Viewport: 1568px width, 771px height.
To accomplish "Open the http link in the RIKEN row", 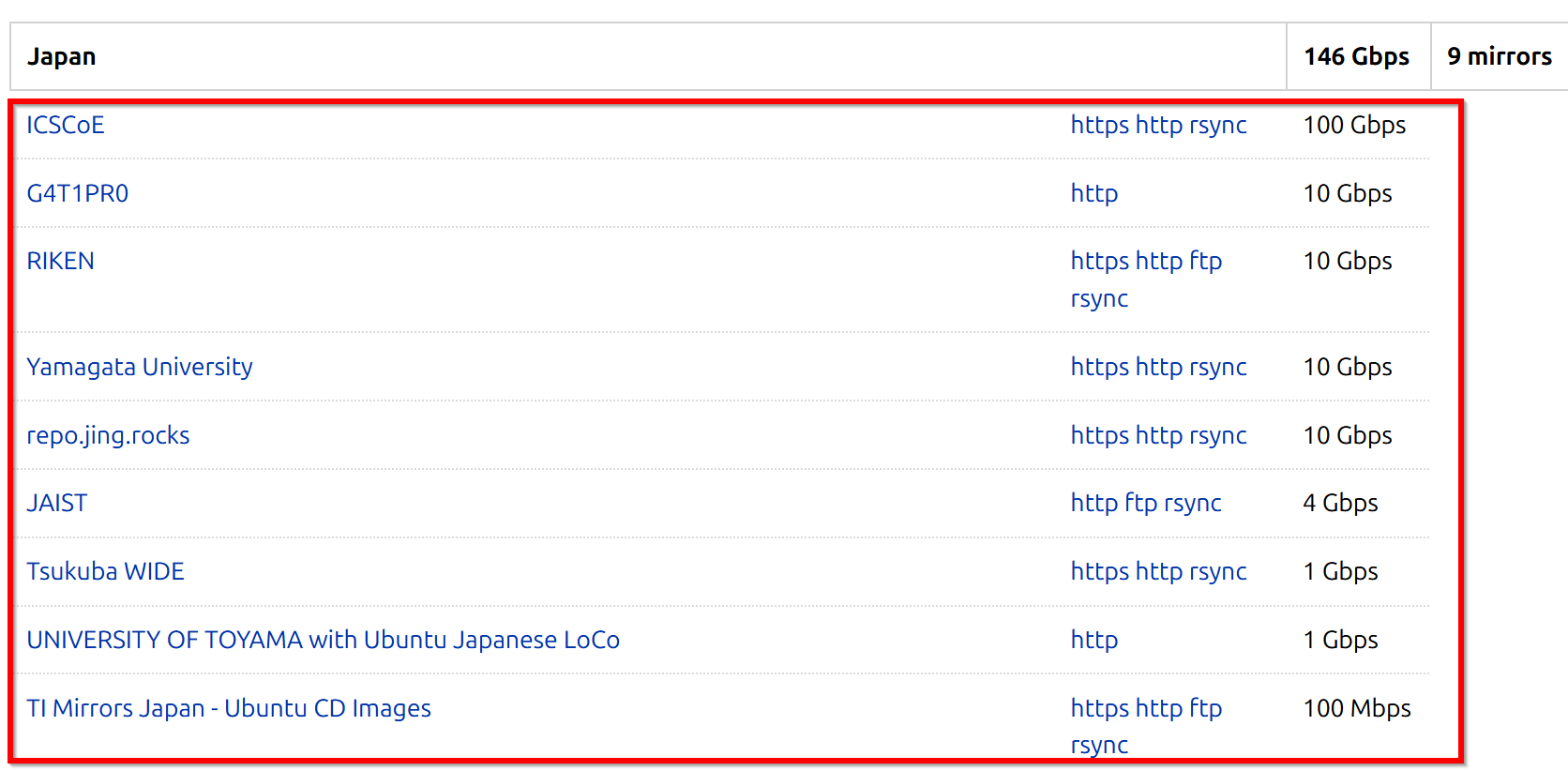I will (x=1158, y=261).
